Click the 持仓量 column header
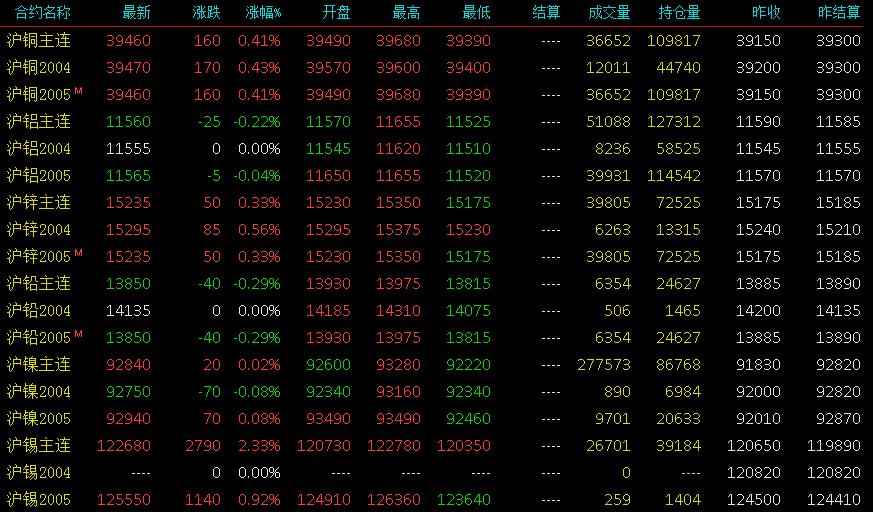 [x=679, y=12]
